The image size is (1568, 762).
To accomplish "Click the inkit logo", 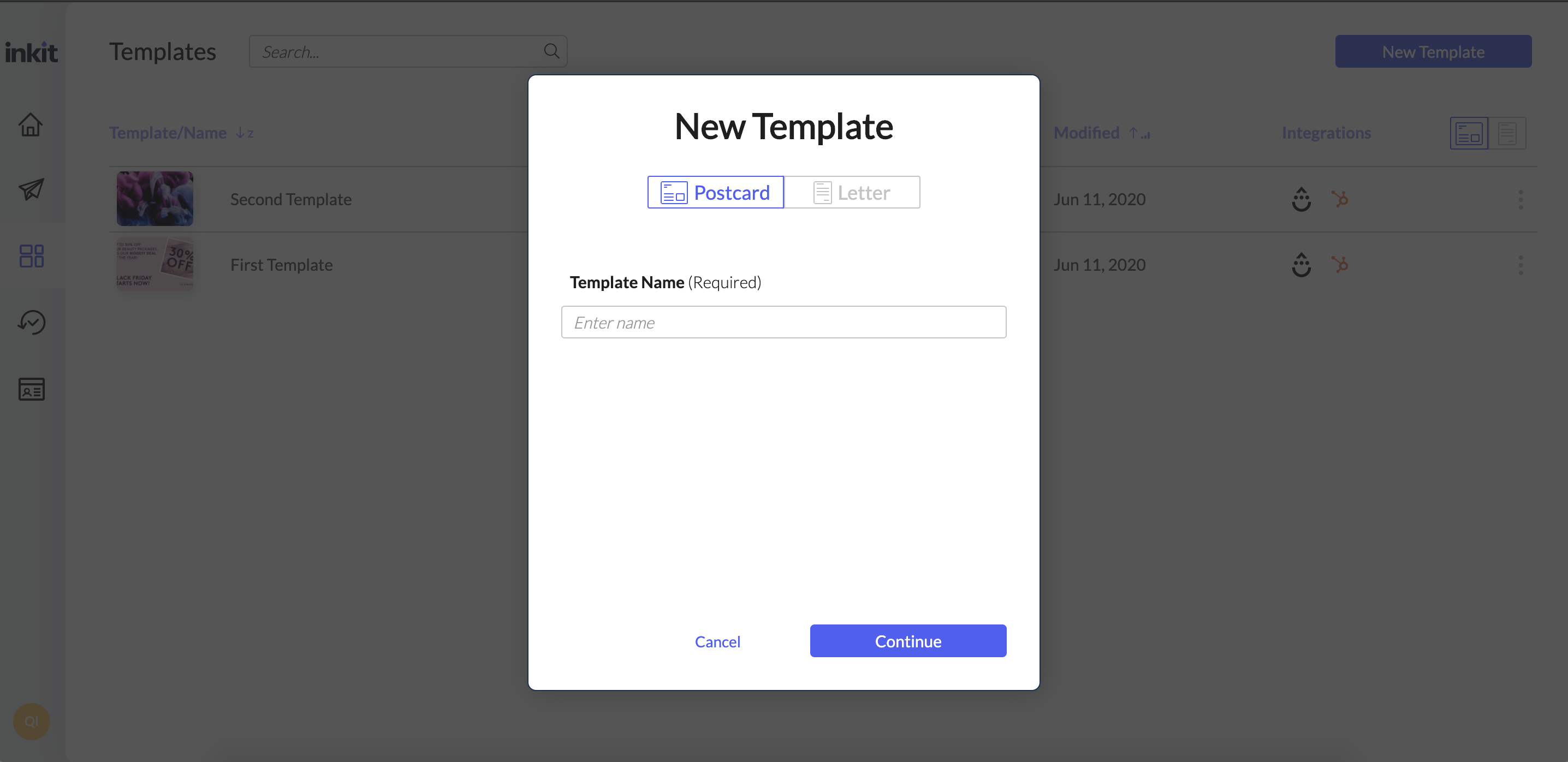I will [x=31, y=52].
